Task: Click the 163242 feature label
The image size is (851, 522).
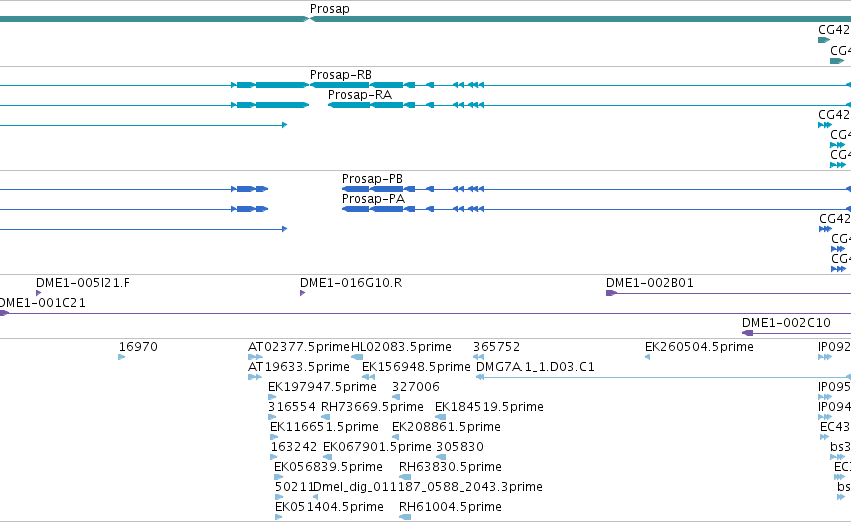Action: 294,447
